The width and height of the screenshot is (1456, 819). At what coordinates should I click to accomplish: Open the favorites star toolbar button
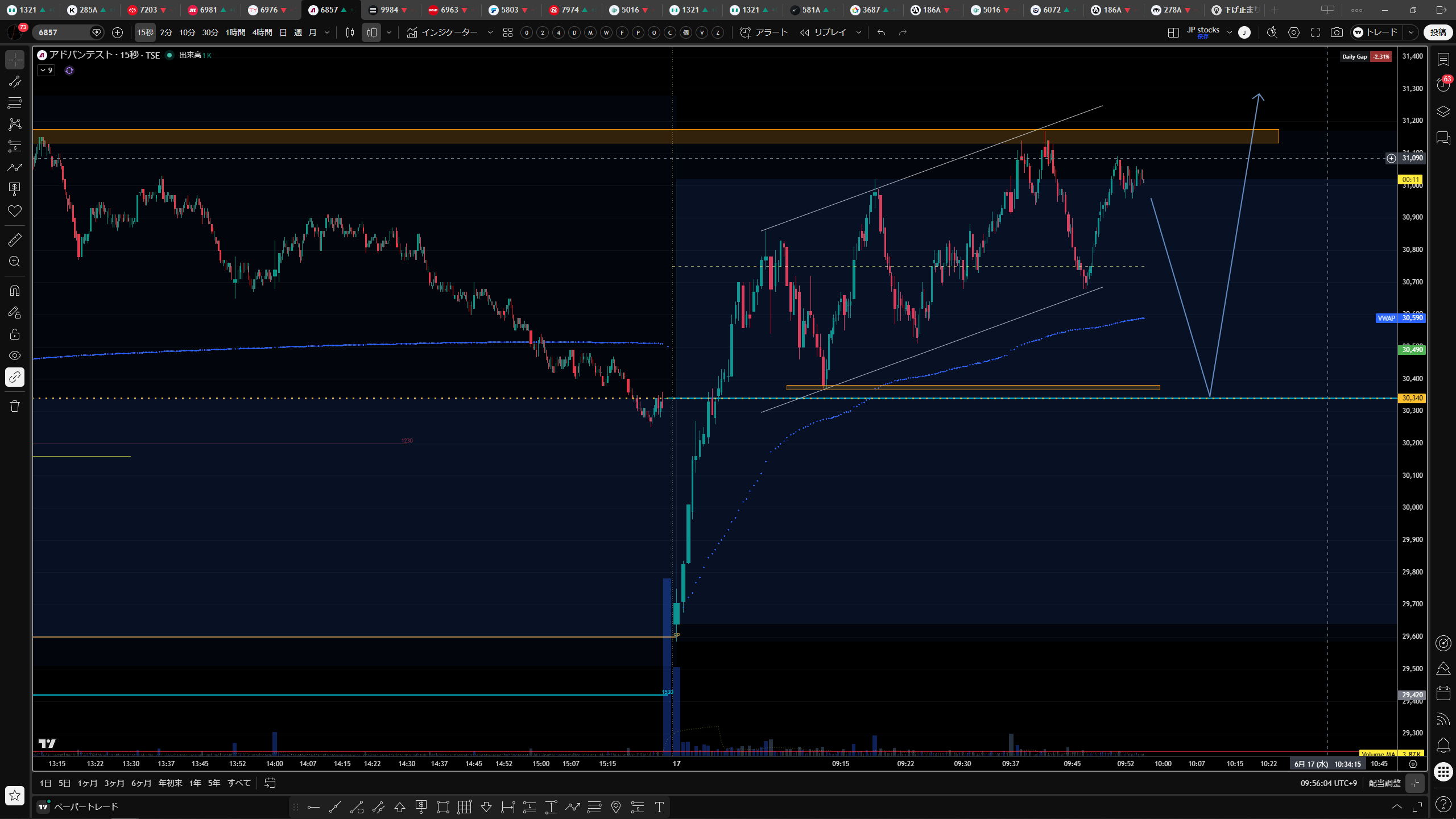[x=15, y=795]
